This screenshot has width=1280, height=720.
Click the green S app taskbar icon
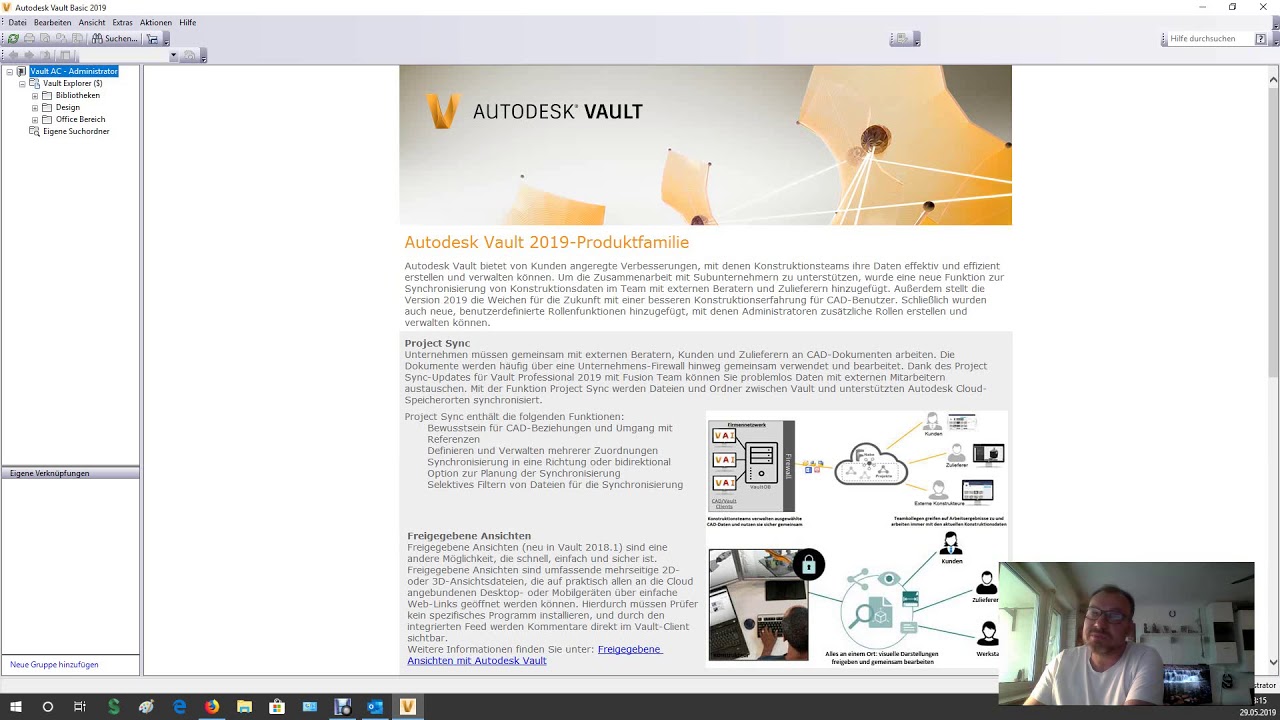click(x=113, y=707)
